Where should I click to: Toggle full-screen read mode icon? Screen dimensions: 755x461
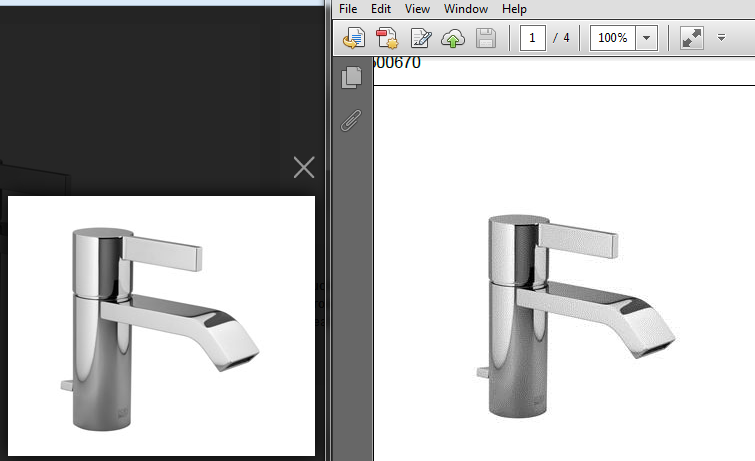click(691, 39)
